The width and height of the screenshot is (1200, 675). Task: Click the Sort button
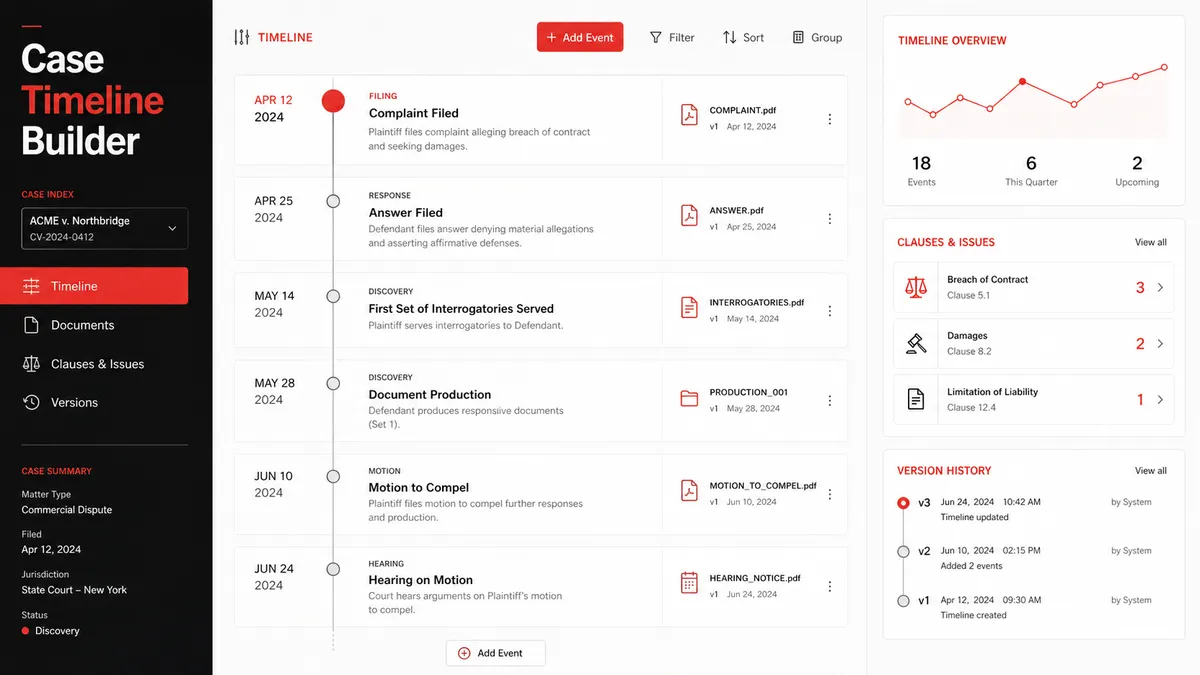click(743, 37)
